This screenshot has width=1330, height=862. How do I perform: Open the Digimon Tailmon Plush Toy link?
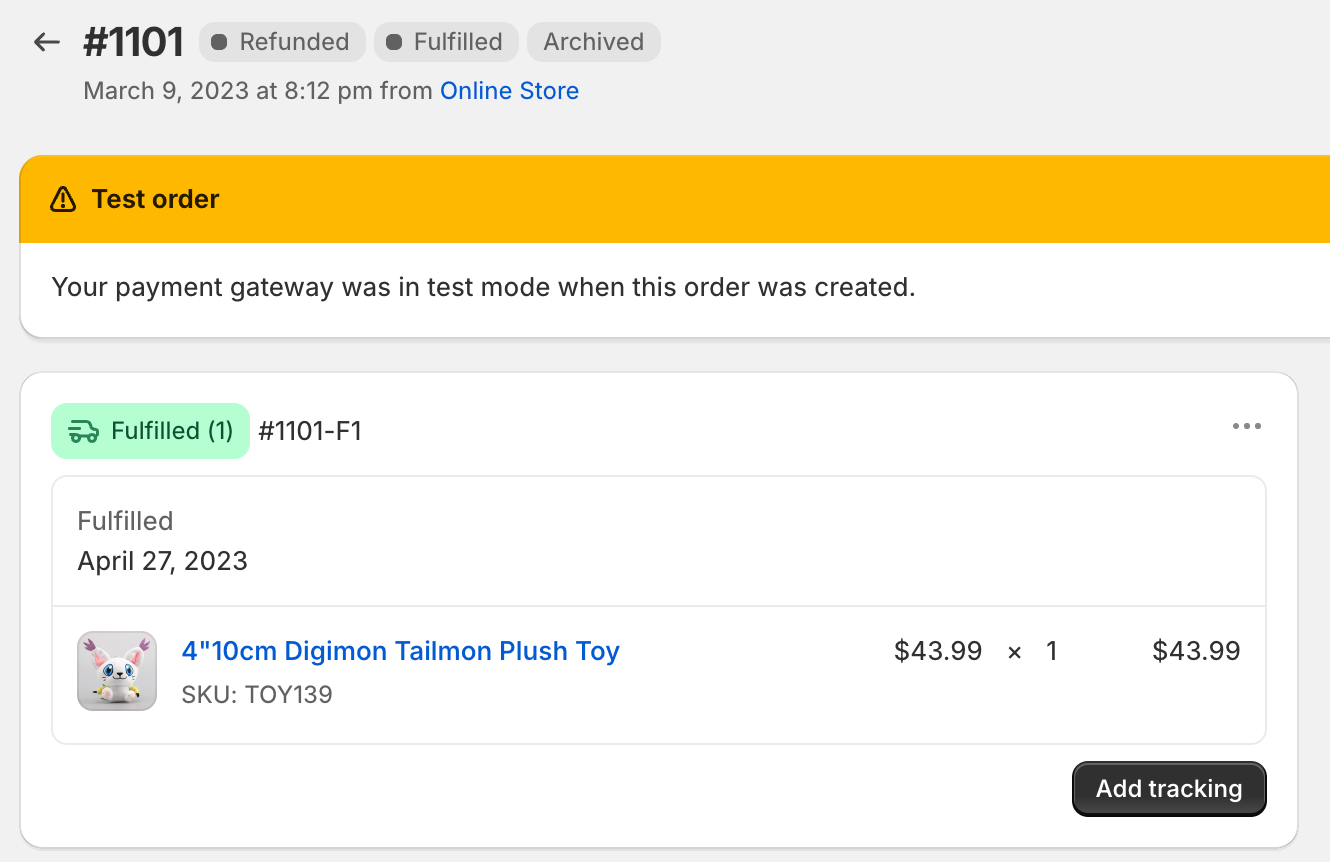point(400,651)
